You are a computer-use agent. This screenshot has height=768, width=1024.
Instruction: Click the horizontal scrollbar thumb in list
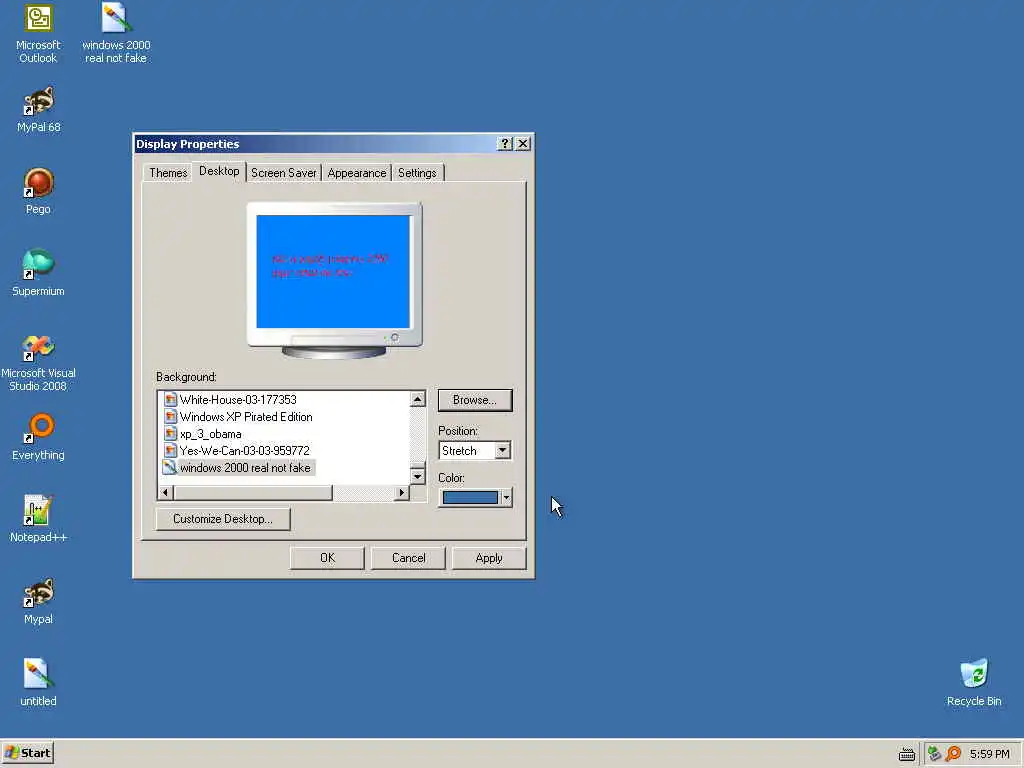pyautogui.click(x=253, y=492)
